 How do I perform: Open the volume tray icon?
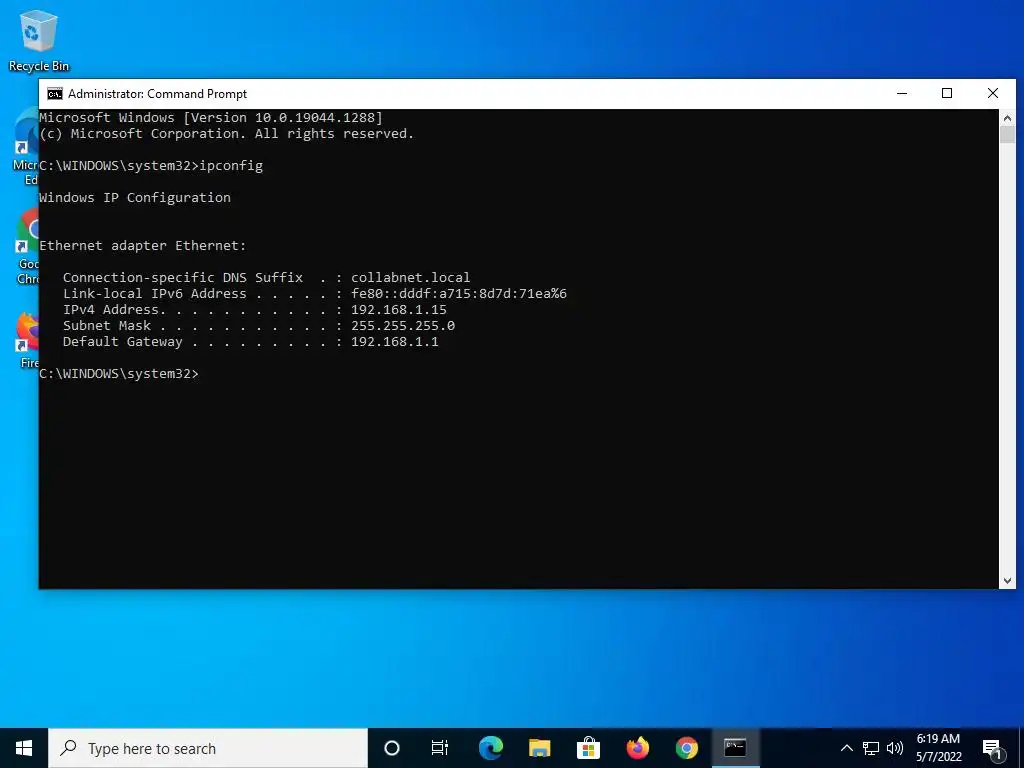[x=895, y=748]
